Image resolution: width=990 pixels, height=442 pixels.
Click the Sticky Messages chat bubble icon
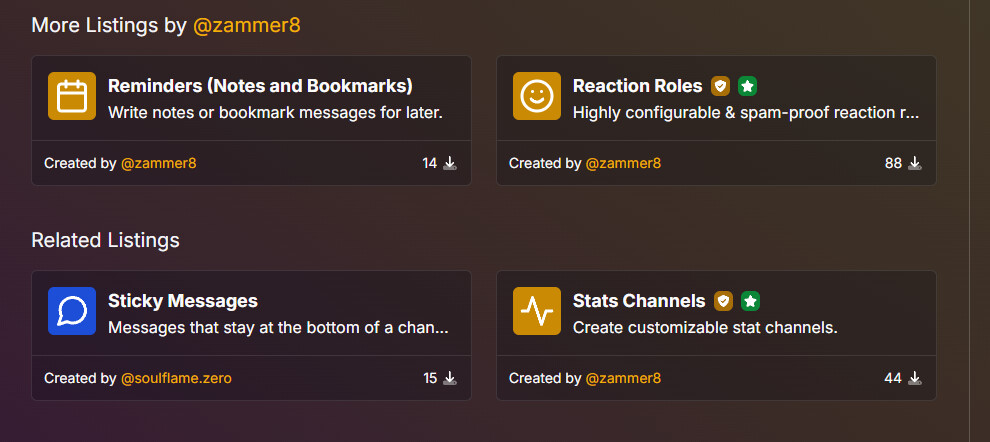point(72,311)
